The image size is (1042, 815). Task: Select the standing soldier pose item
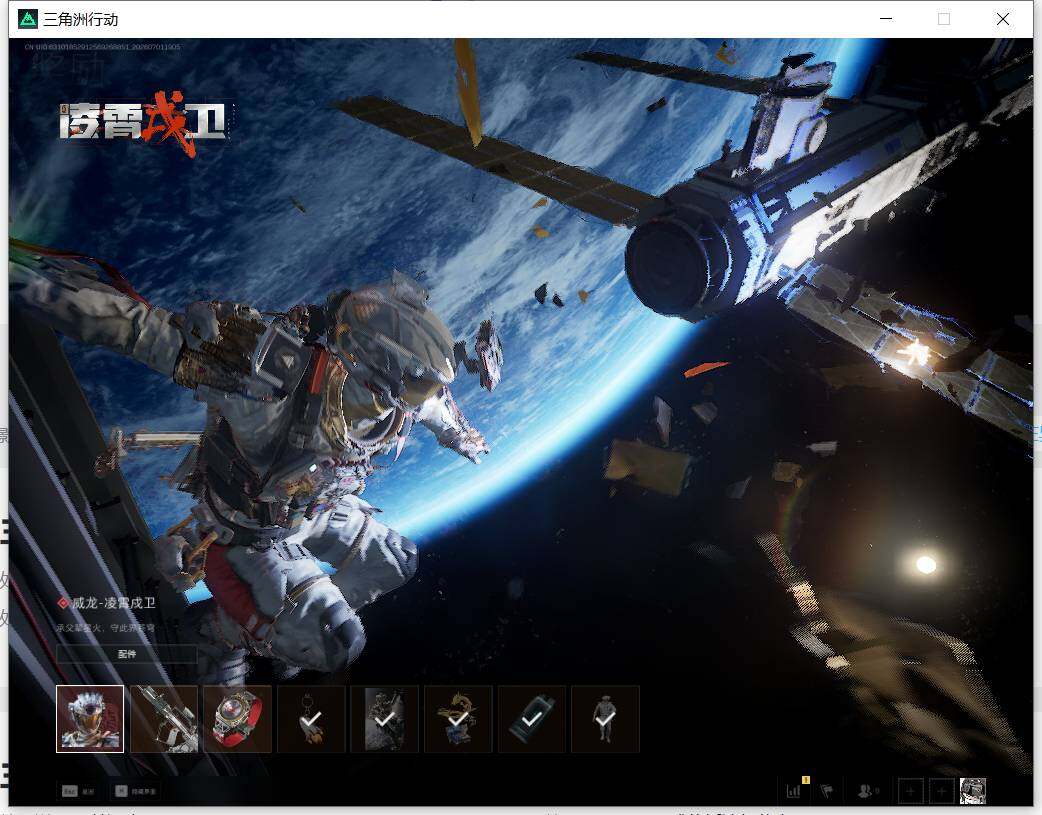pyautogui.click(x=605, y=719)
